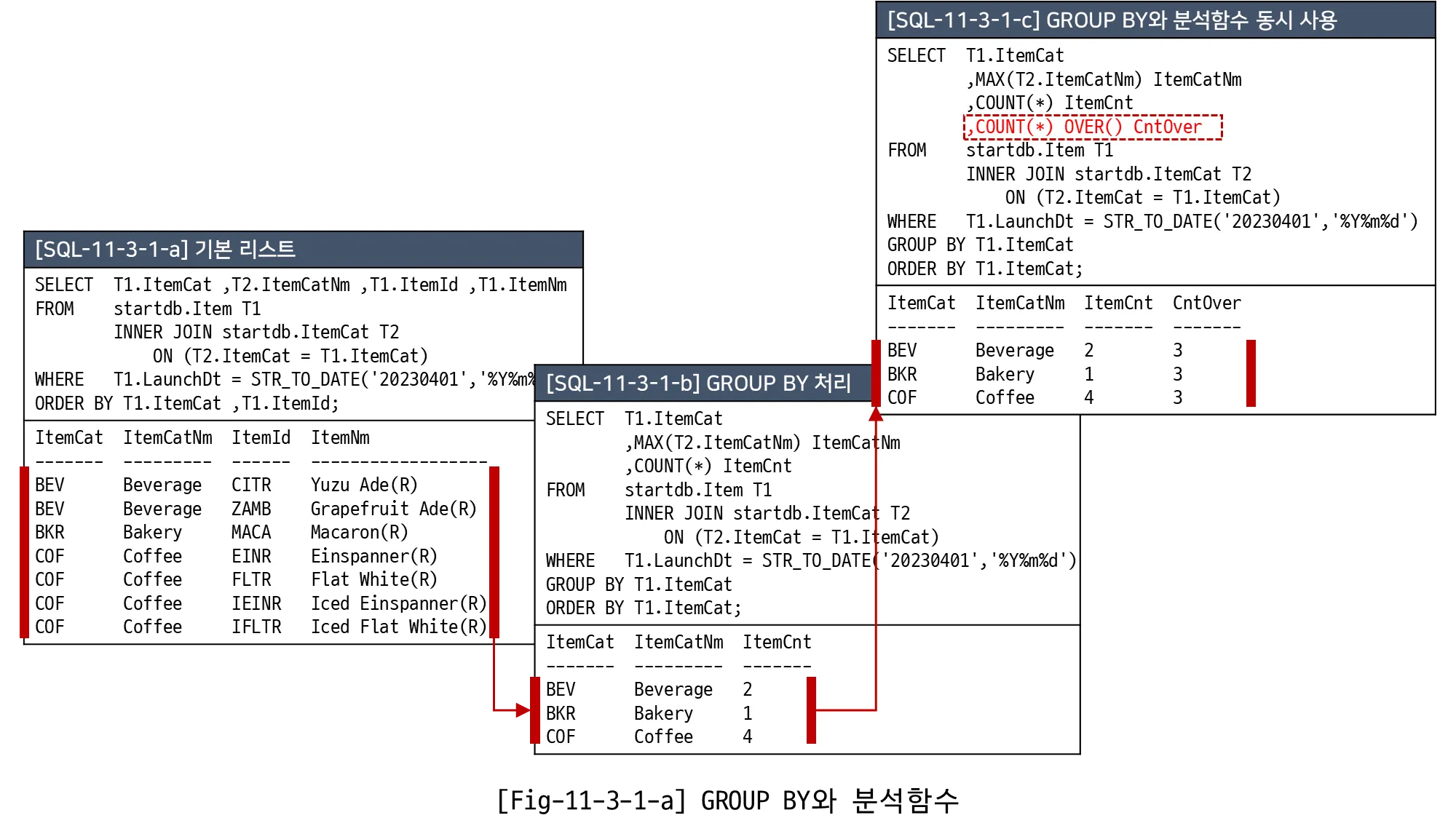Click the red bar left of panel a rows
This screenshot has height=834, width=1456.
pyautogui.click(x=23, y=553)
